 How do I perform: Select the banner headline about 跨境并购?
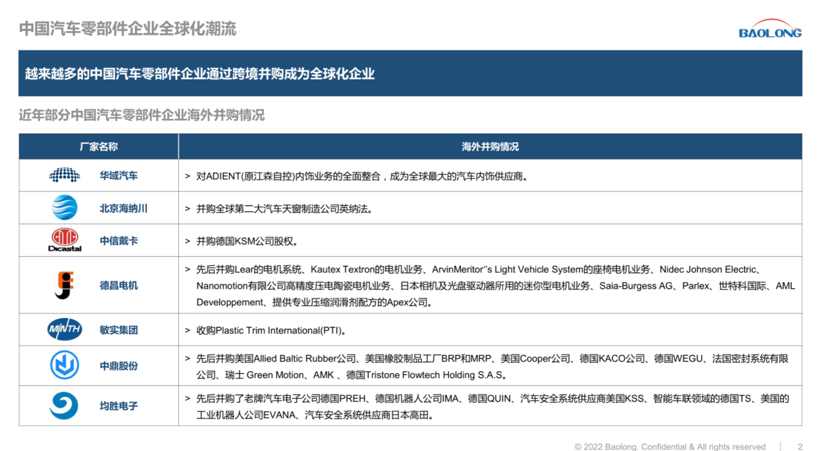200,74
